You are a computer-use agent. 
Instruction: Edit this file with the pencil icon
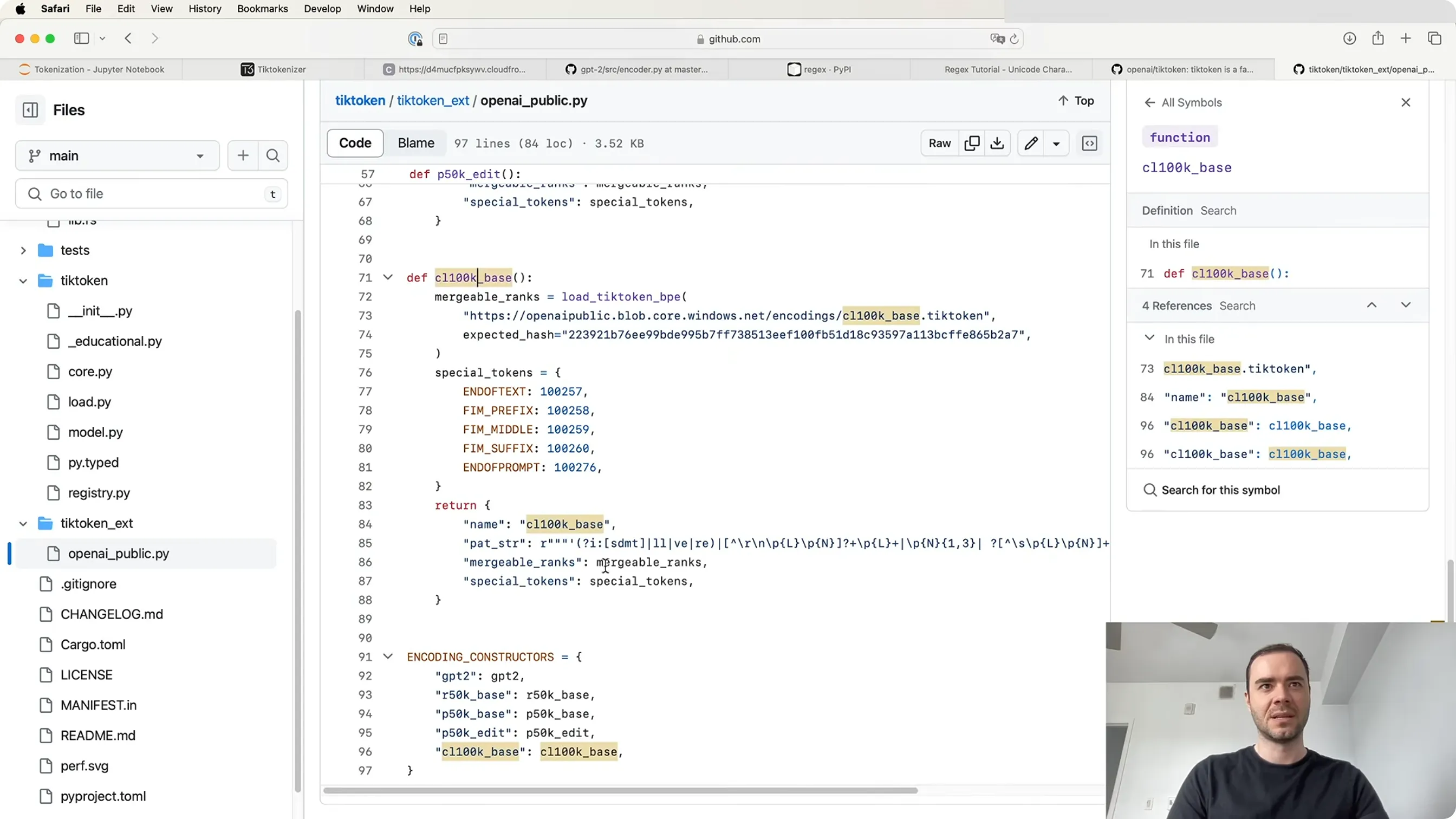(1031, 143)
